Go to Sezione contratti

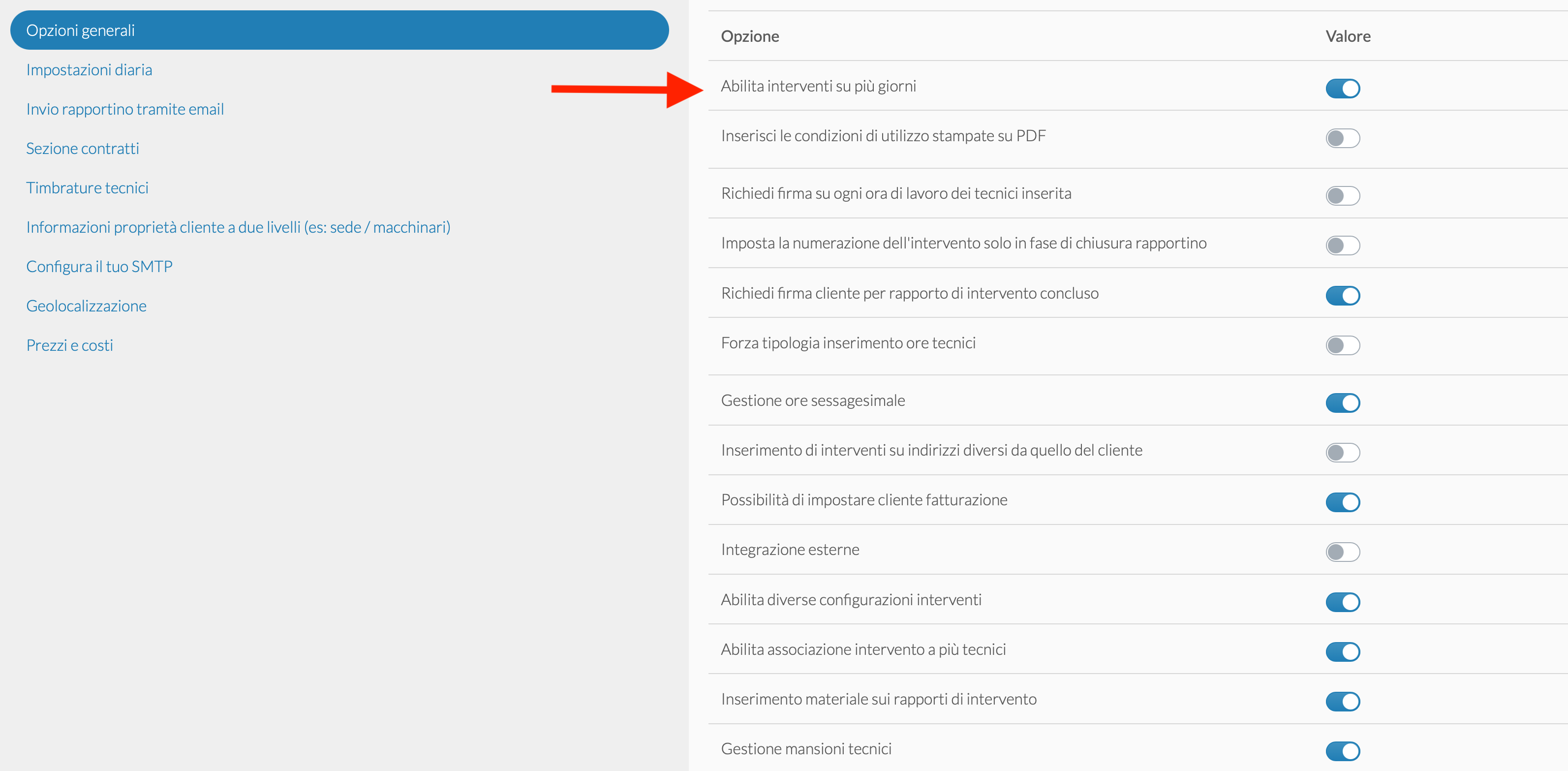82,149
